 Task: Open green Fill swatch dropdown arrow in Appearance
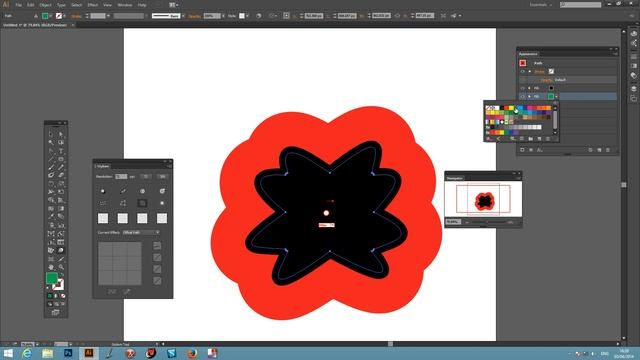coord(556,96)
